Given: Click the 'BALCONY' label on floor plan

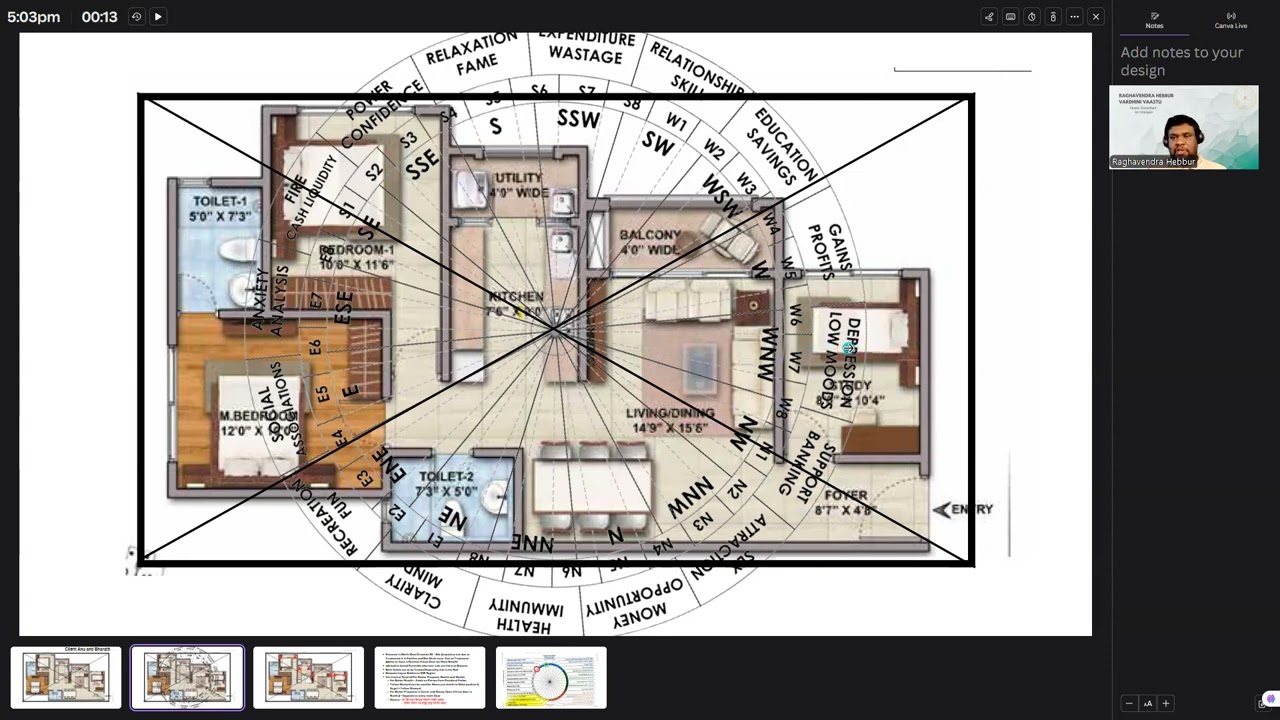Looking at the screenshot, I should tap(650, 235).
